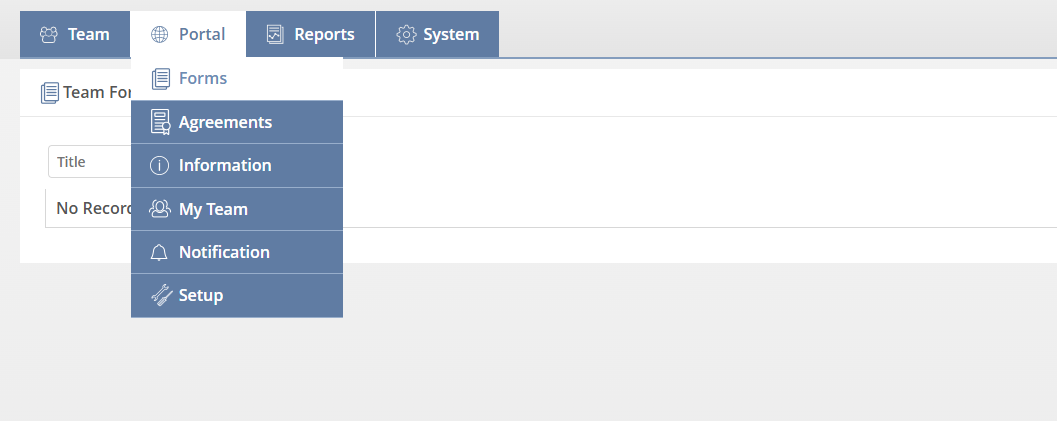
Task: Click the Forms document icon in menu
Action: pos(160,79)
